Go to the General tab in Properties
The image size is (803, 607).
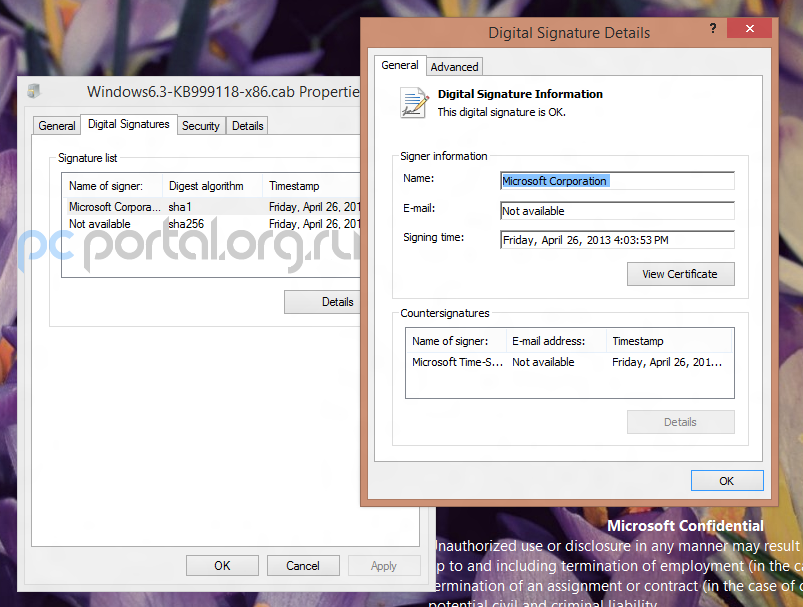(x=57, y=126)
